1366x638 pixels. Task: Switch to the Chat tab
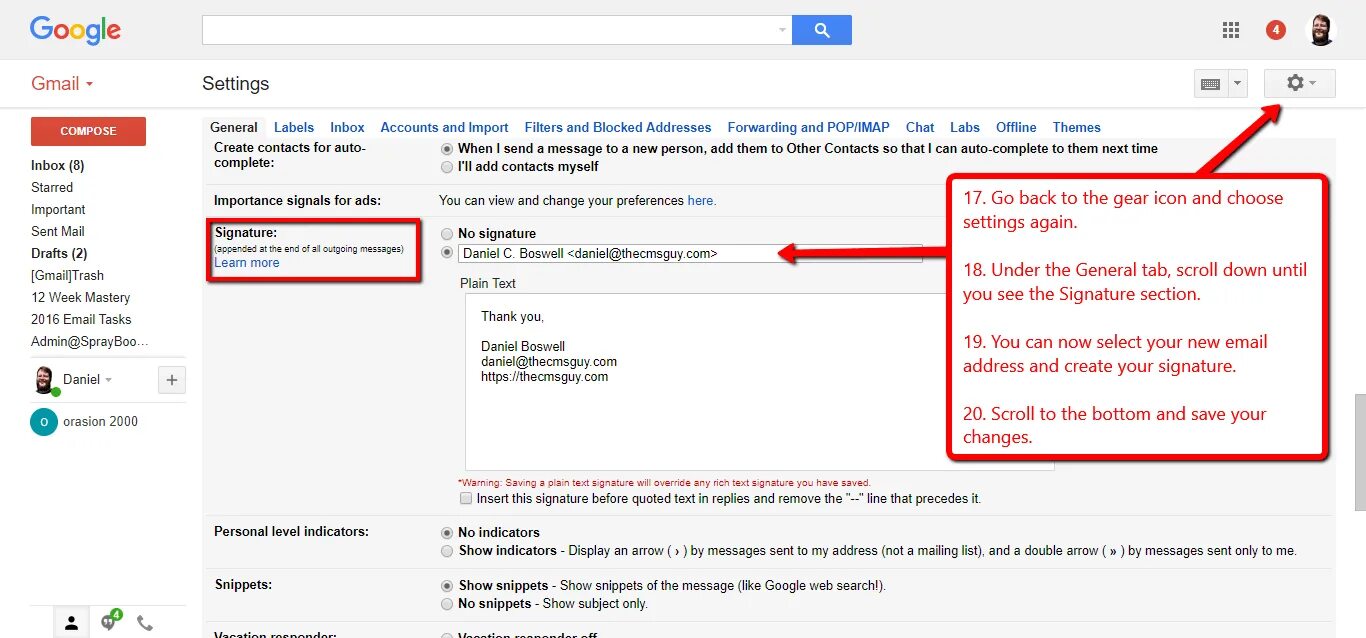tap(920, 127)
